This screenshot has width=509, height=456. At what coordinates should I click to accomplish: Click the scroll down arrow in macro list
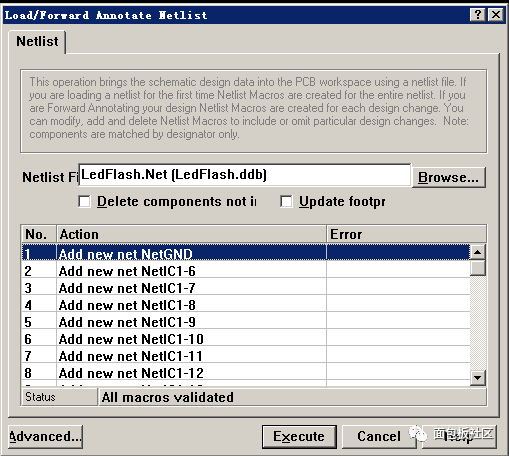(x=478, y=378)
